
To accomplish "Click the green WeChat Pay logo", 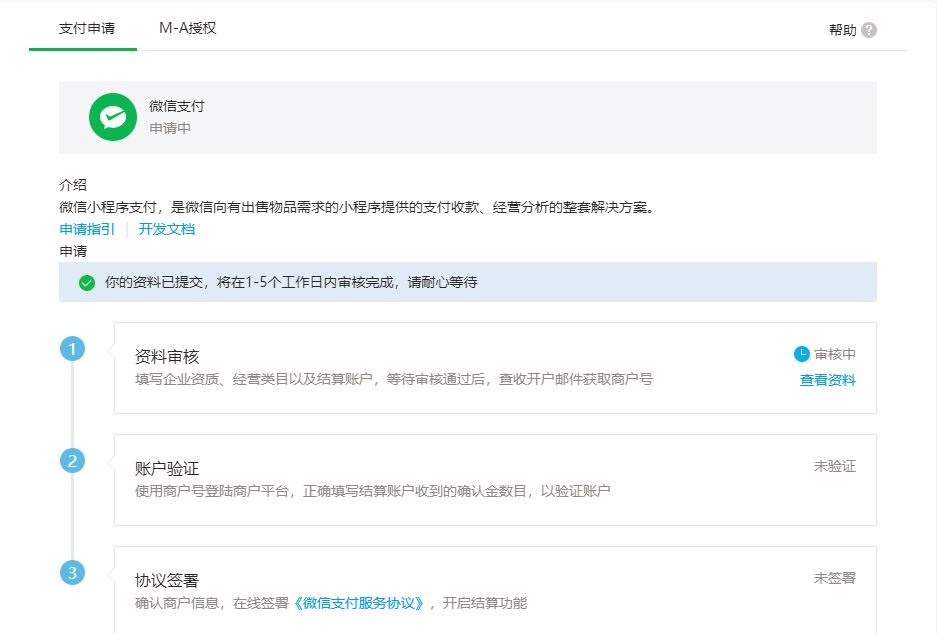I will click(x=113, y=117).
